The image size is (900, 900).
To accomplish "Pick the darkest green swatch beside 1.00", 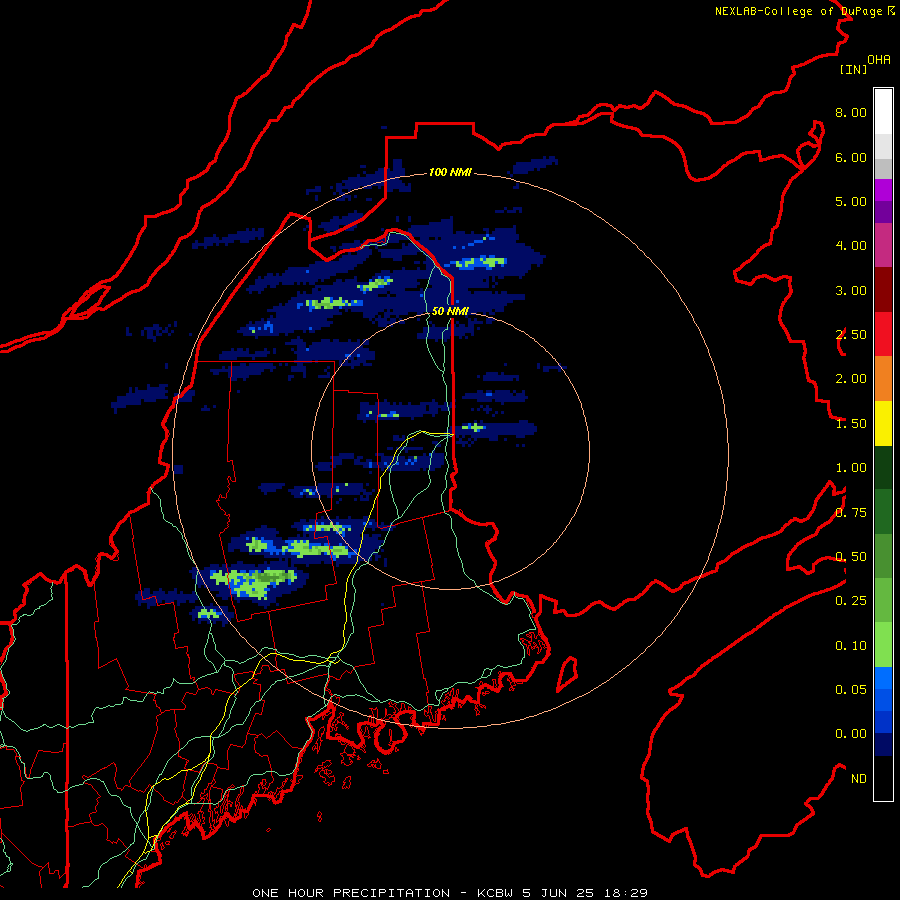I will coord(883,468).
